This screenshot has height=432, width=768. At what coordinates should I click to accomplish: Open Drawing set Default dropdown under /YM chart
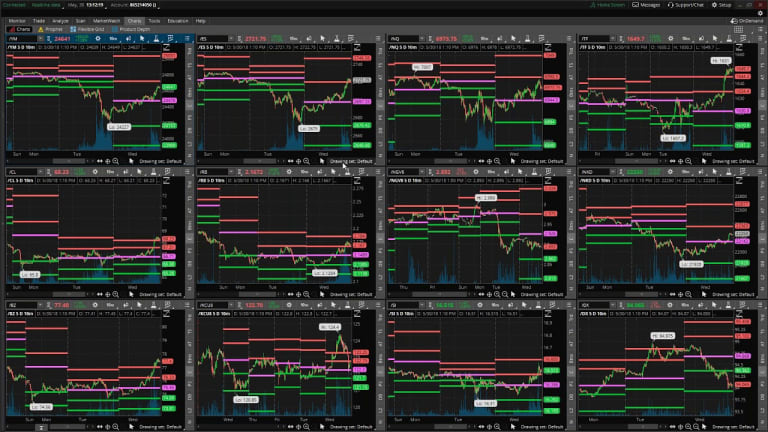click(x=160, y=161)
